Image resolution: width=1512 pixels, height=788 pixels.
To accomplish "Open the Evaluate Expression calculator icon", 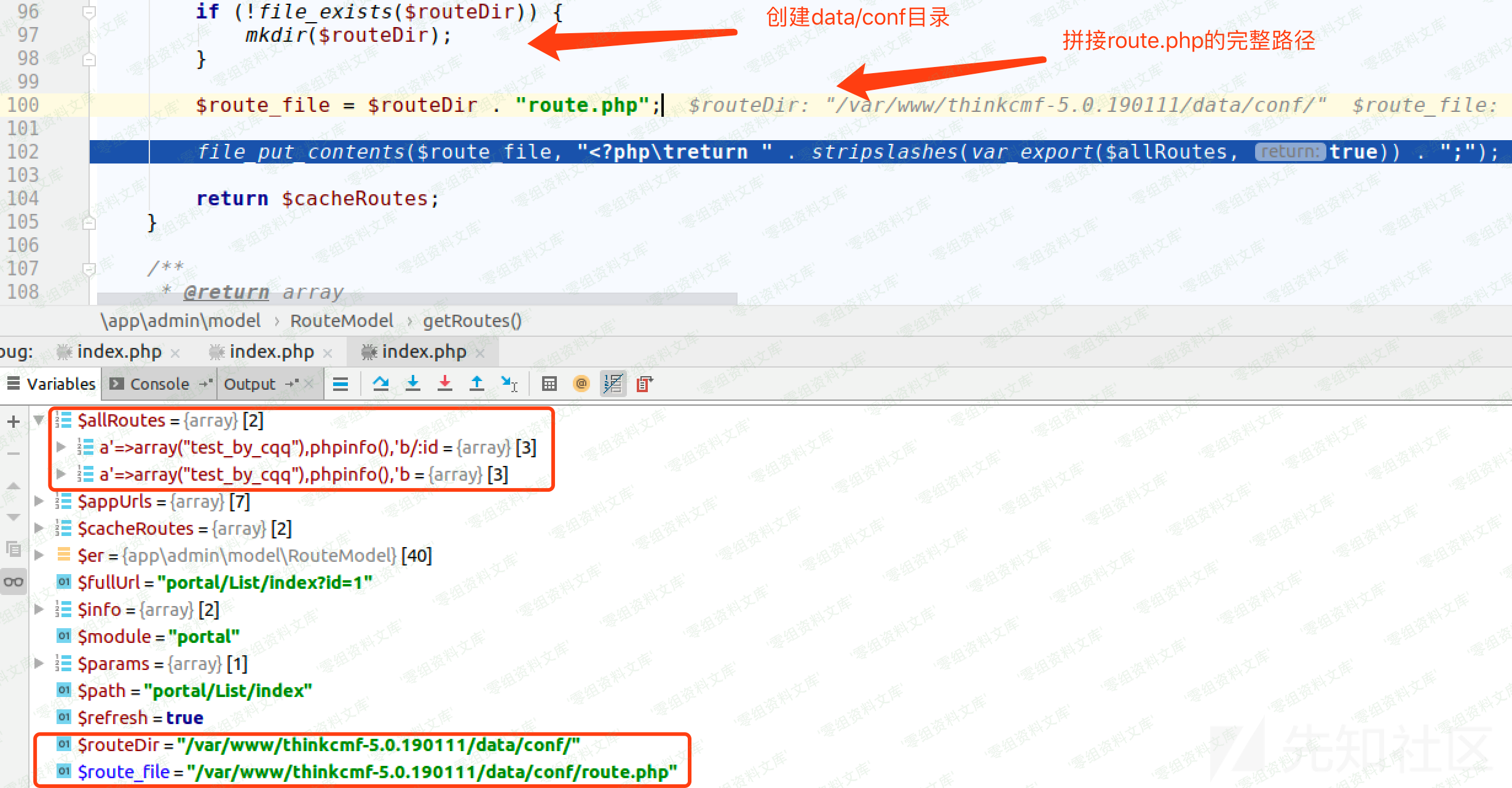I will [x=549, y=384].
